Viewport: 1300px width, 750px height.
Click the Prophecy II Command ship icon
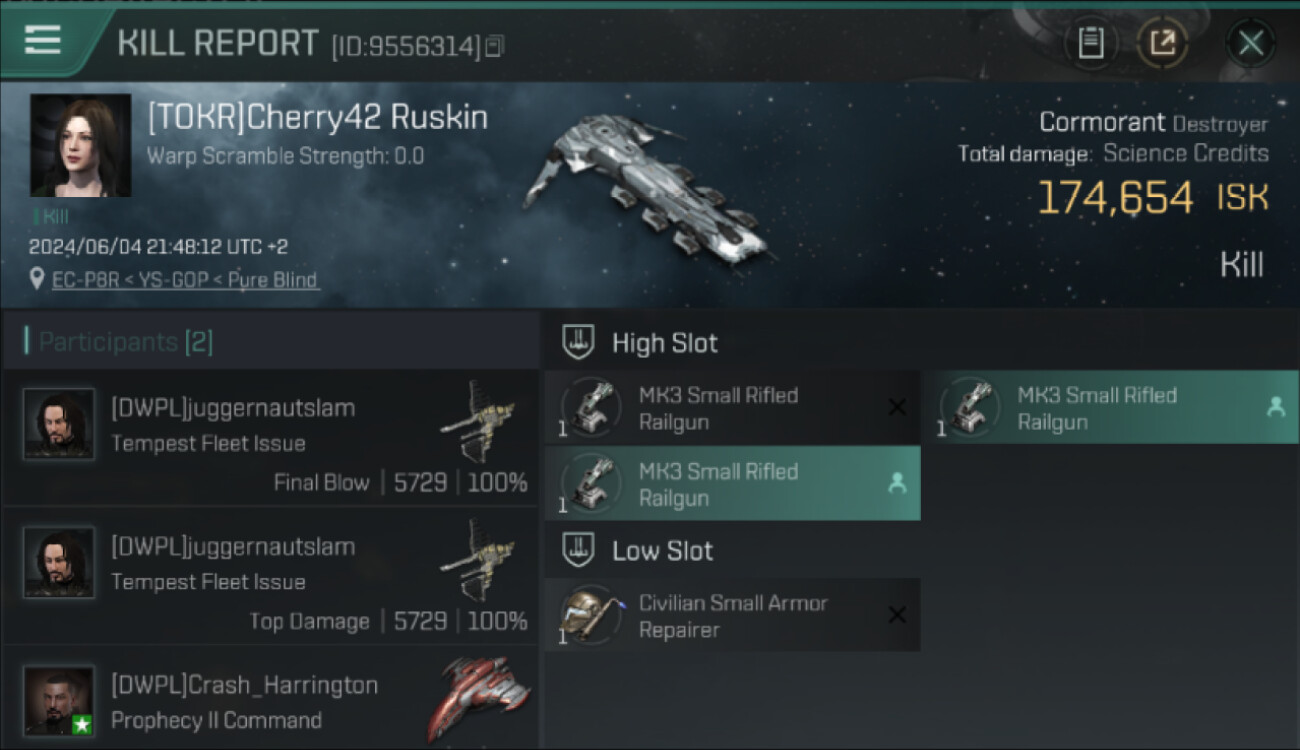tap(479, 697)
